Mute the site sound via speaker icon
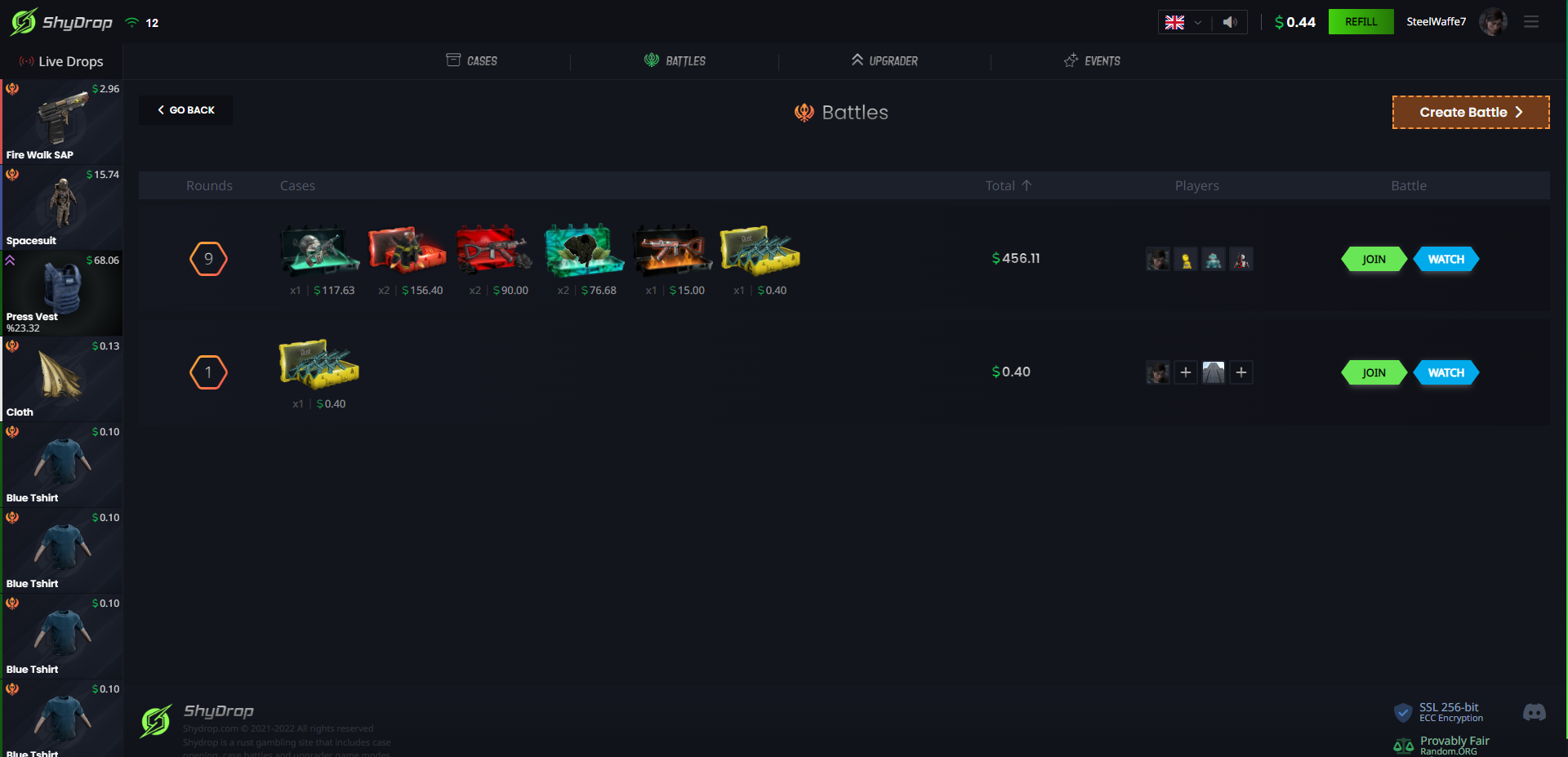Image resolution: width=1568 pixels, height=757 pixels. tap(1229, 22)
